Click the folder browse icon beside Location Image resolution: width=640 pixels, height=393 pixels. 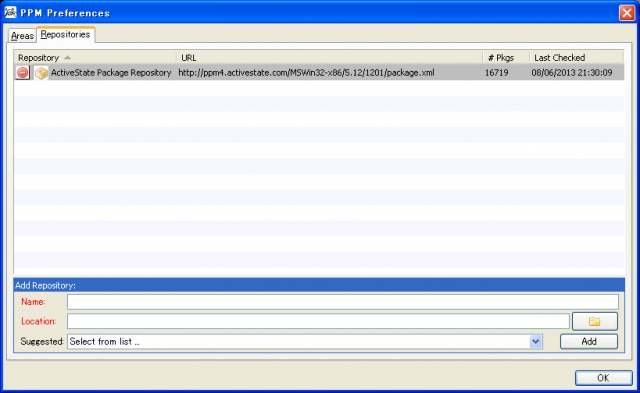[595, 322]
